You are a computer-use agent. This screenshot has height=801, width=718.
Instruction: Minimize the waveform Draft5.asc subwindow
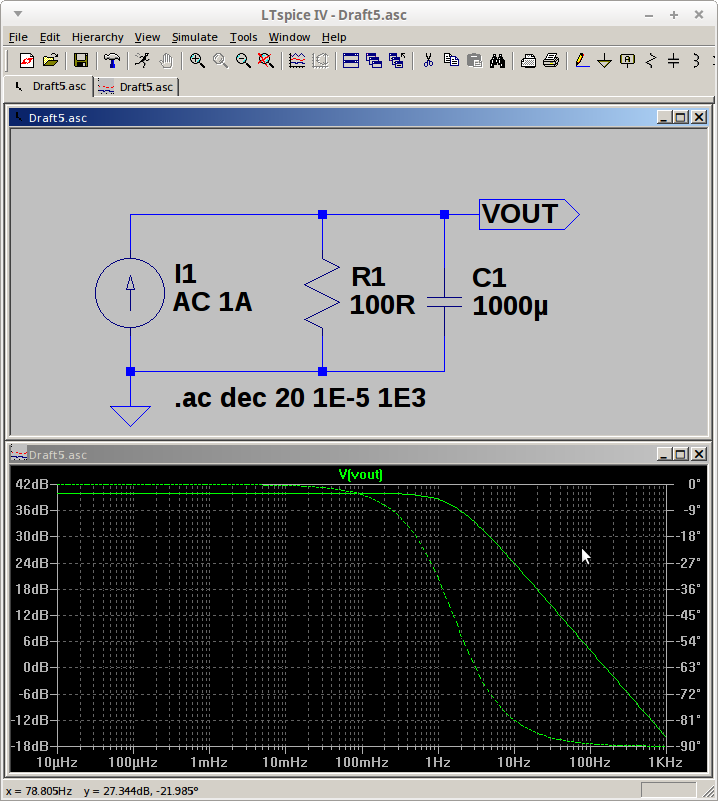[x=663, y=454]
